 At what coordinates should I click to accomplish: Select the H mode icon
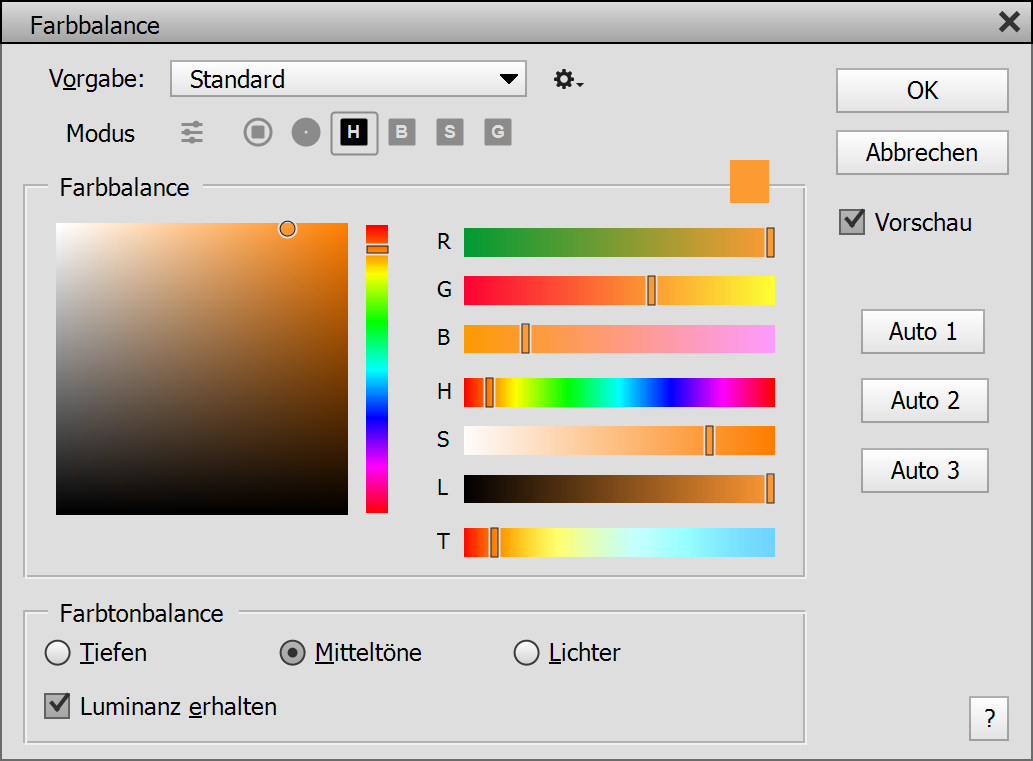click(x=354, y=132)
